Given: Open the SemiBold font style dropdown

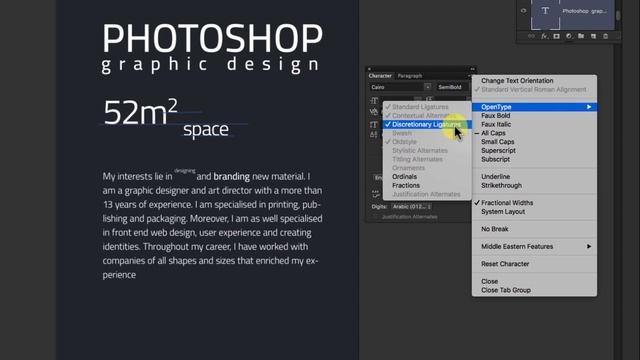Looking at the screenshot, I should click(x=453, y=87).
